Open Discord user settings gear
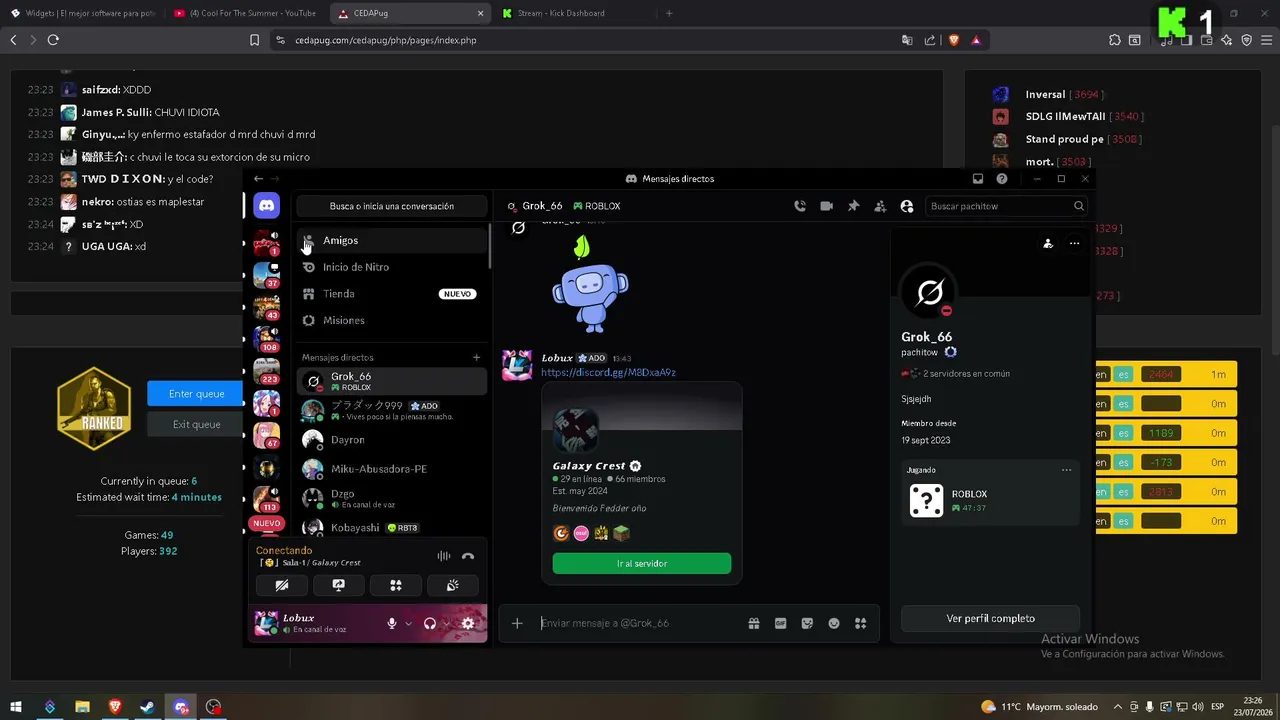This screenshot has height=720, width=1280. (x=467, y=623)
